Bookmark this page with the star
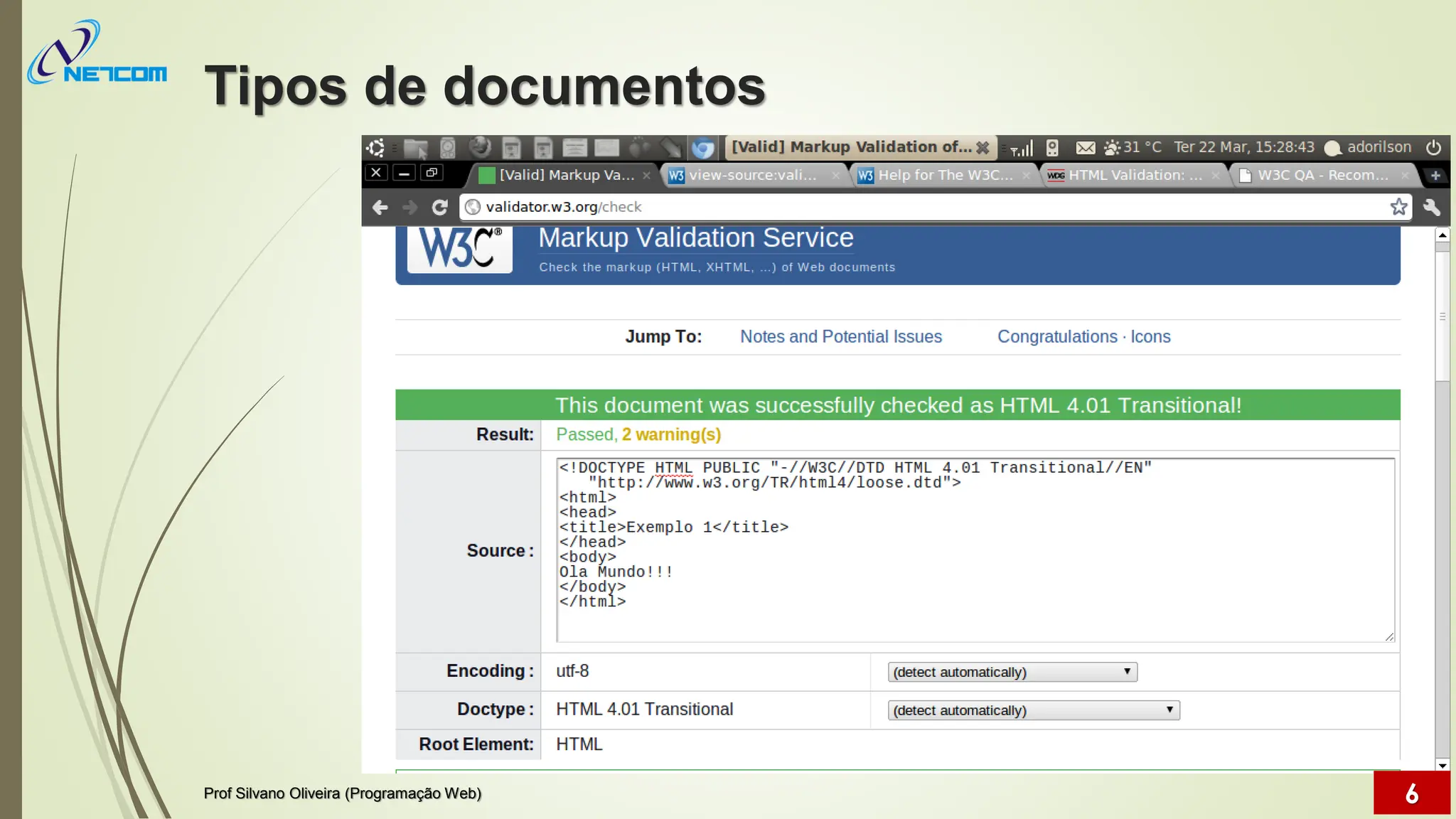Screen dimensions: 1456x819 [1398, 207]
